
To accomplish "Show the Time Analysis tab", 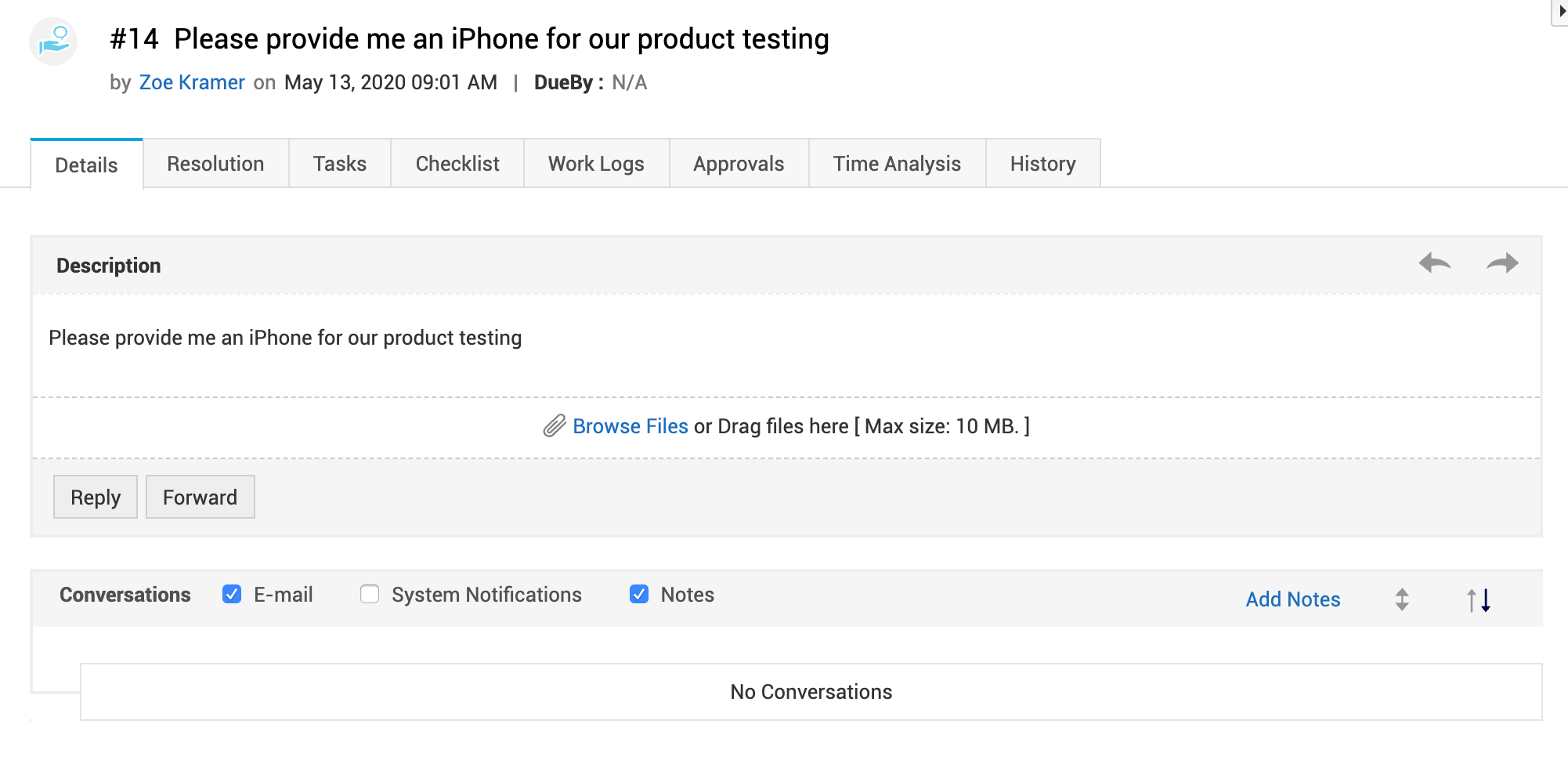I will click(897, 164).
